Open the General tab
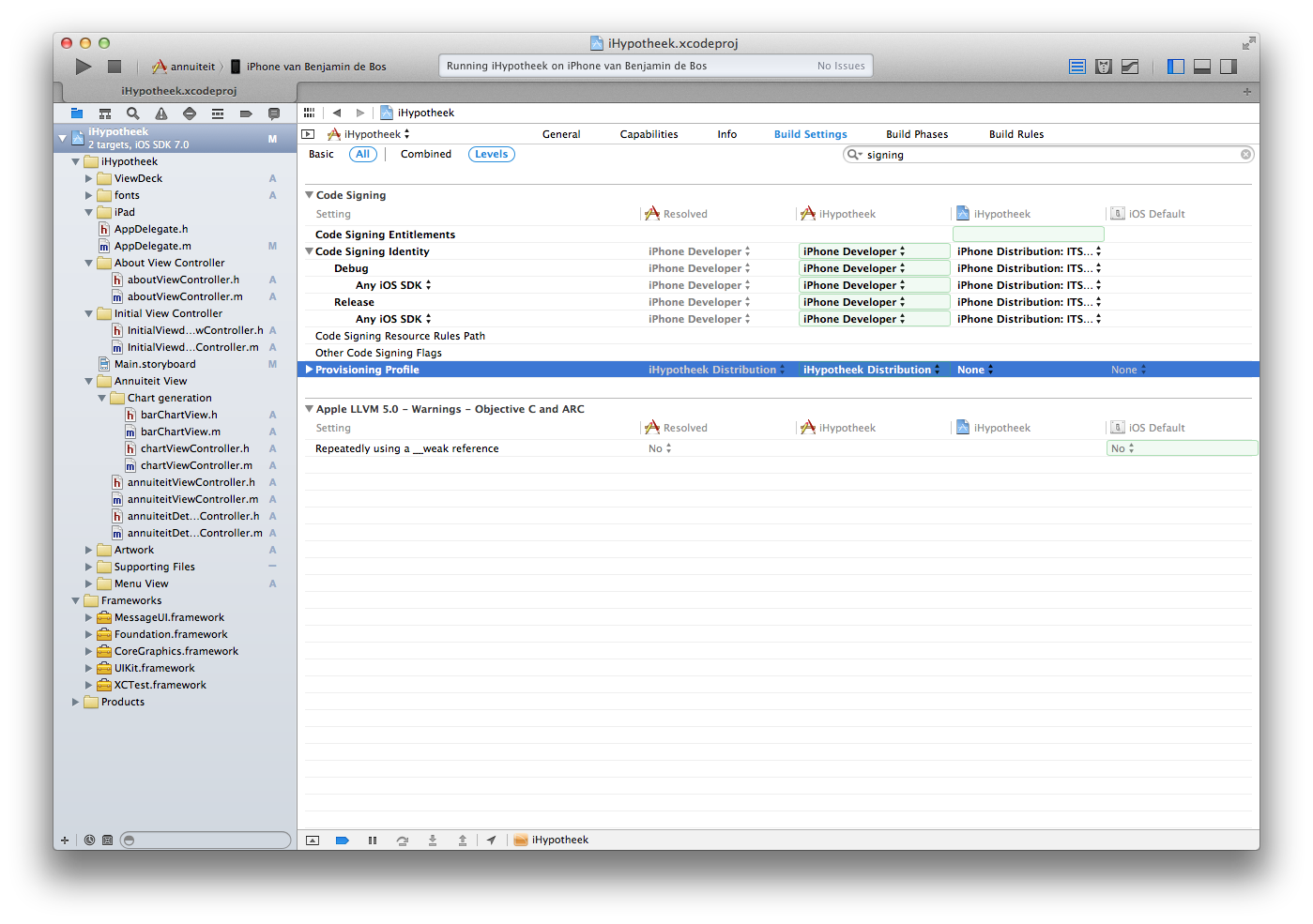The width and height of the screenshot is (1313, 924). pos(561,134)
